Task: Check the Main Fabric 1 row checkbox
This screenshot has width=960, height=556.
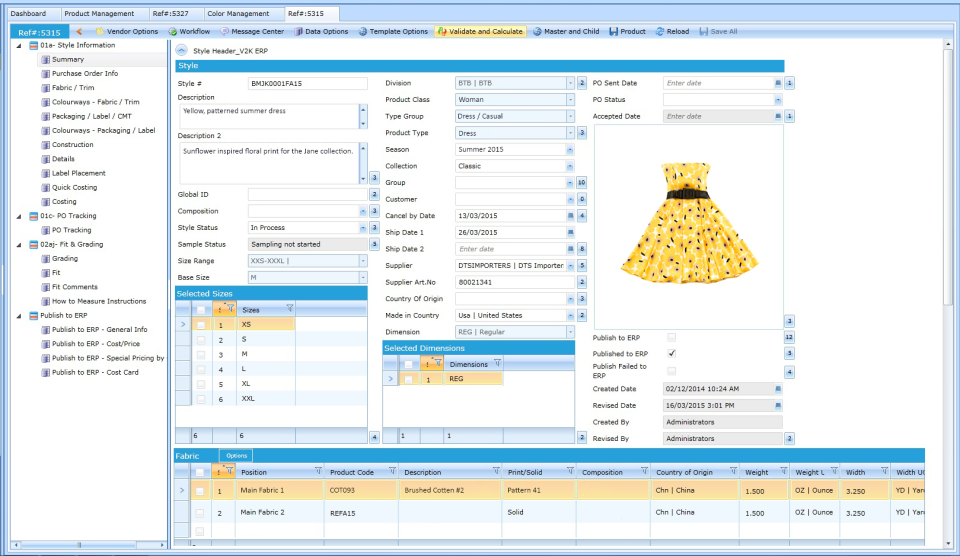Action: (x=200, y=490)
